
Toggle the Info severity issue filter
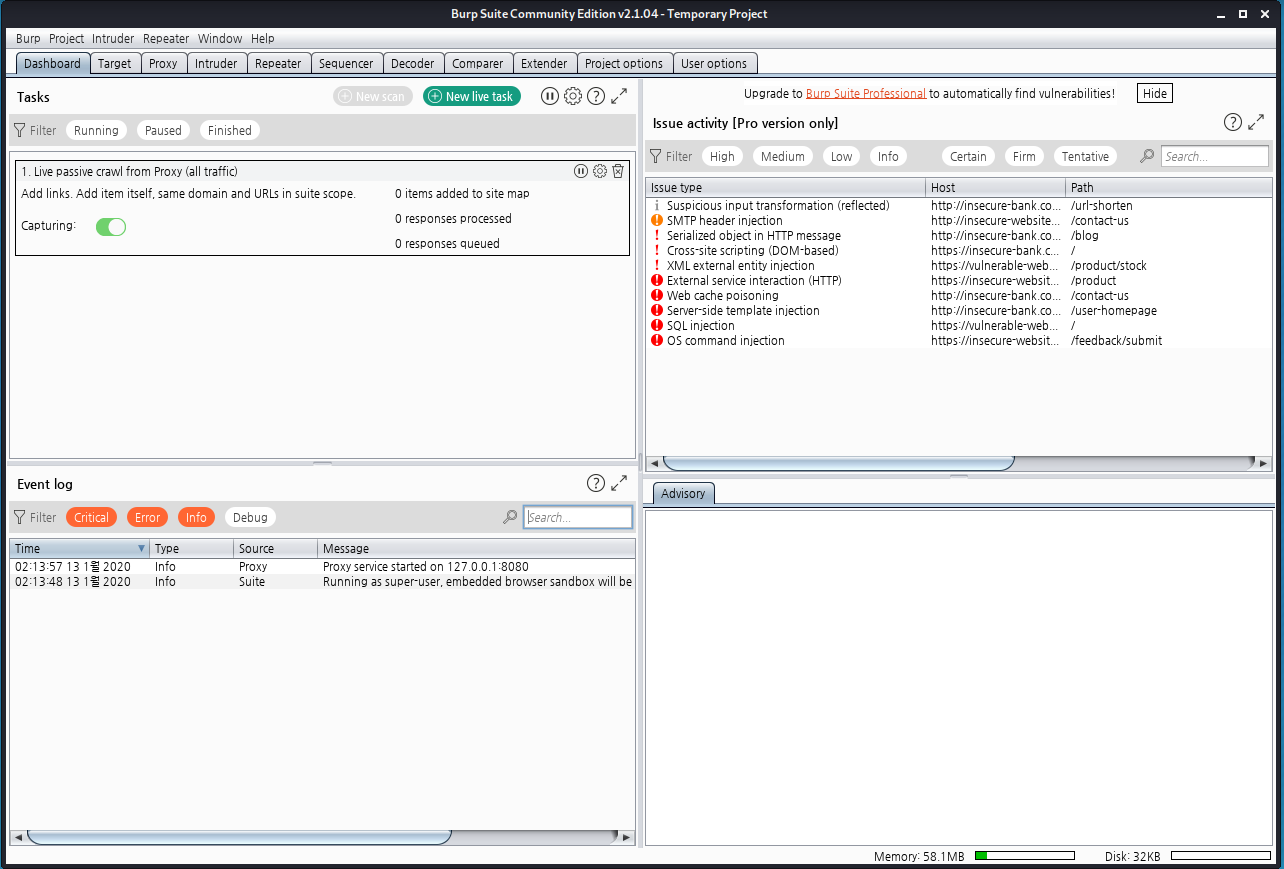coord(888,156)
